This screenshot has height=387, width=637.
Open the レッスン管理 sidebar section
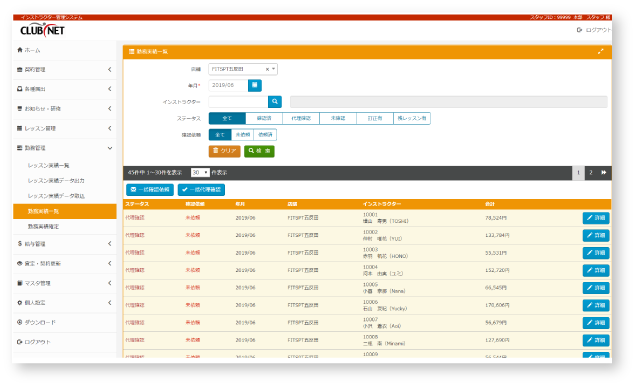[65, 128]
